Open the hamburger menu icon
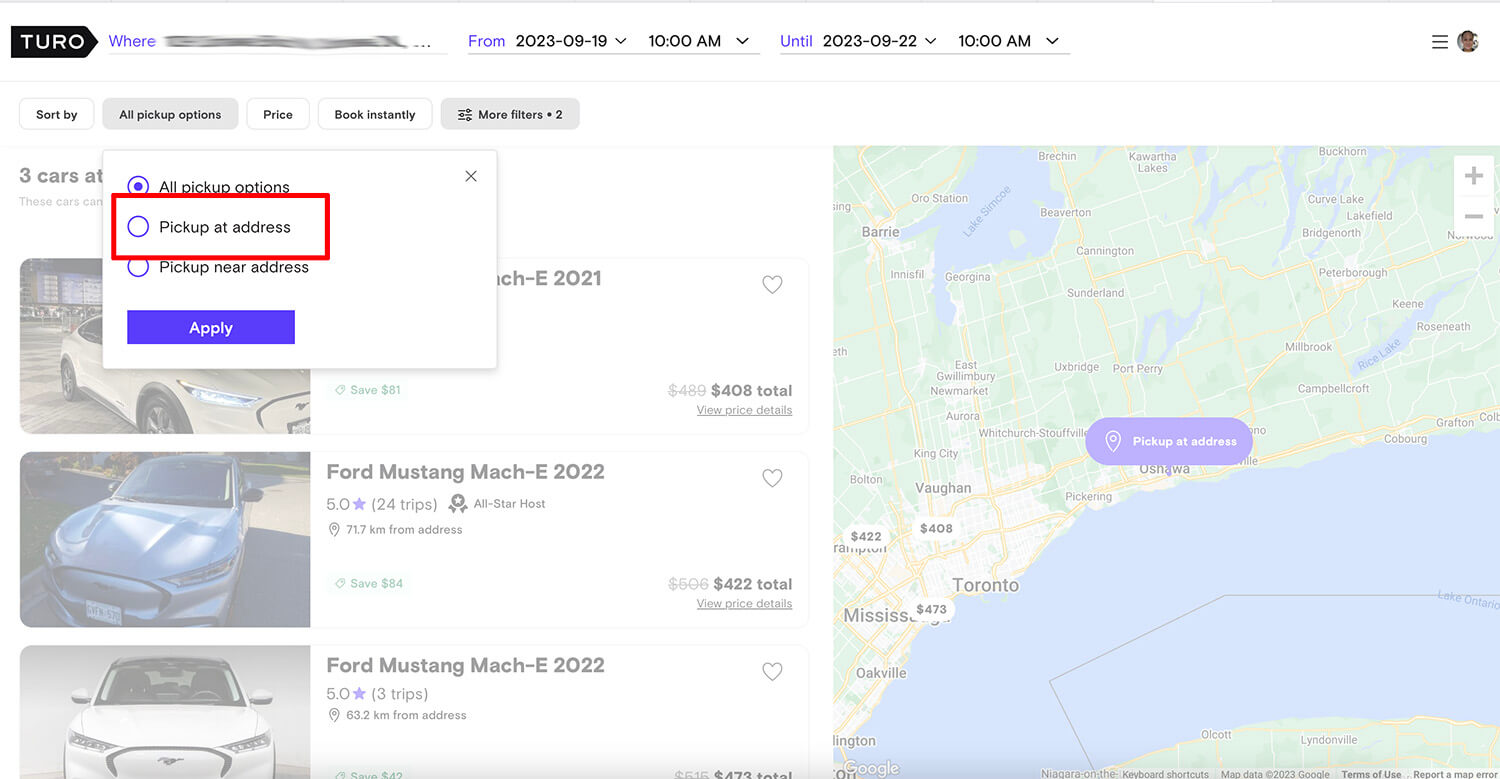The image size is (1500, 779). [1439, 41]
